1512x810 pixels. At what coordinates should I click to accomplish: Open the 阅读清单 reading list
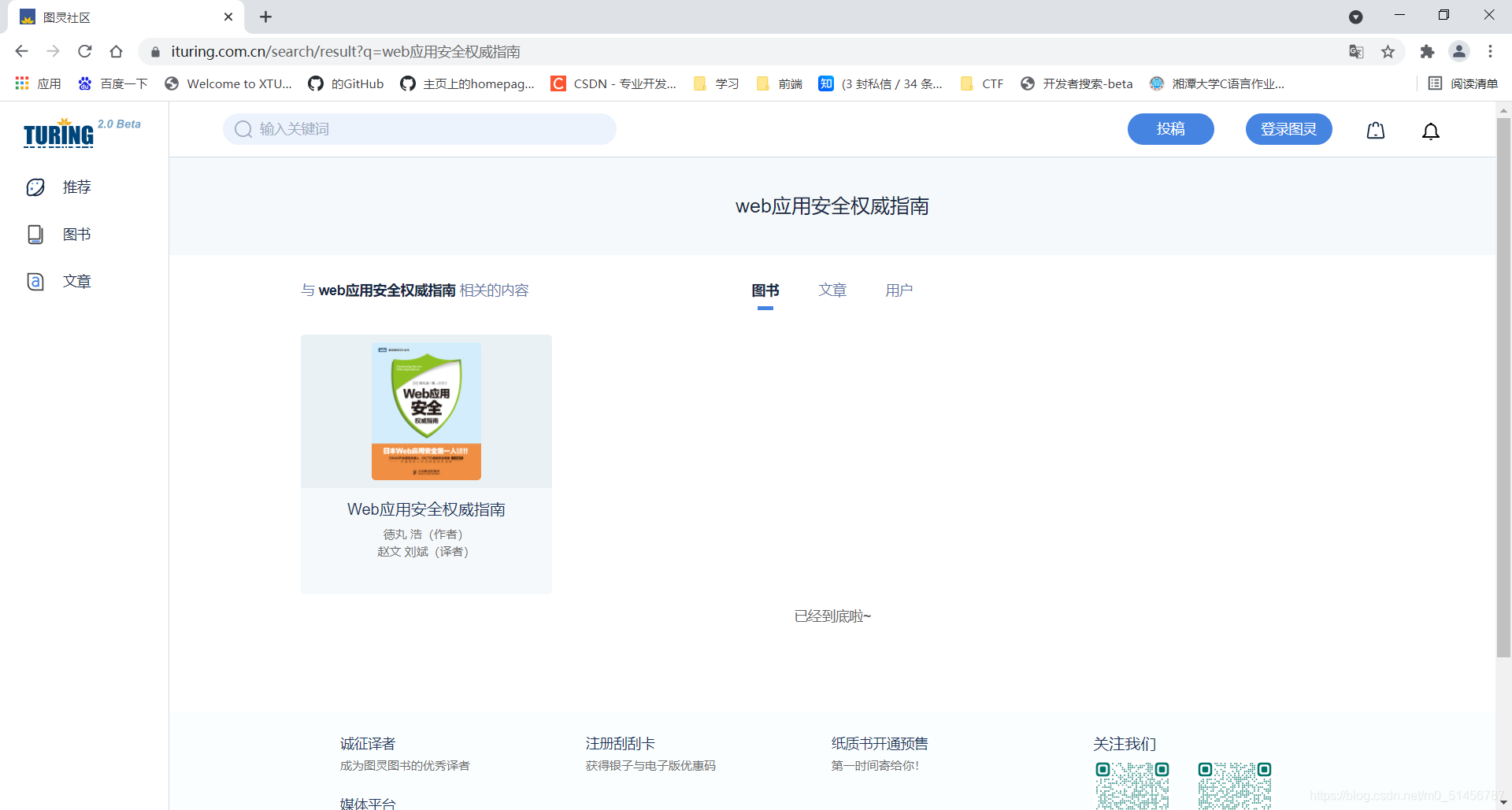tap(1463, 83)
